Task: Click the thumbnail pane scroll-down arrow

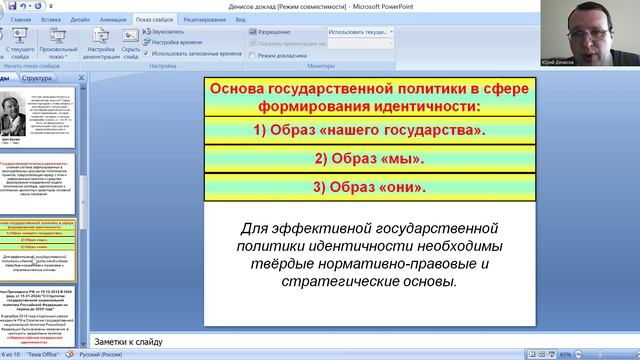Action: point(83,344)
